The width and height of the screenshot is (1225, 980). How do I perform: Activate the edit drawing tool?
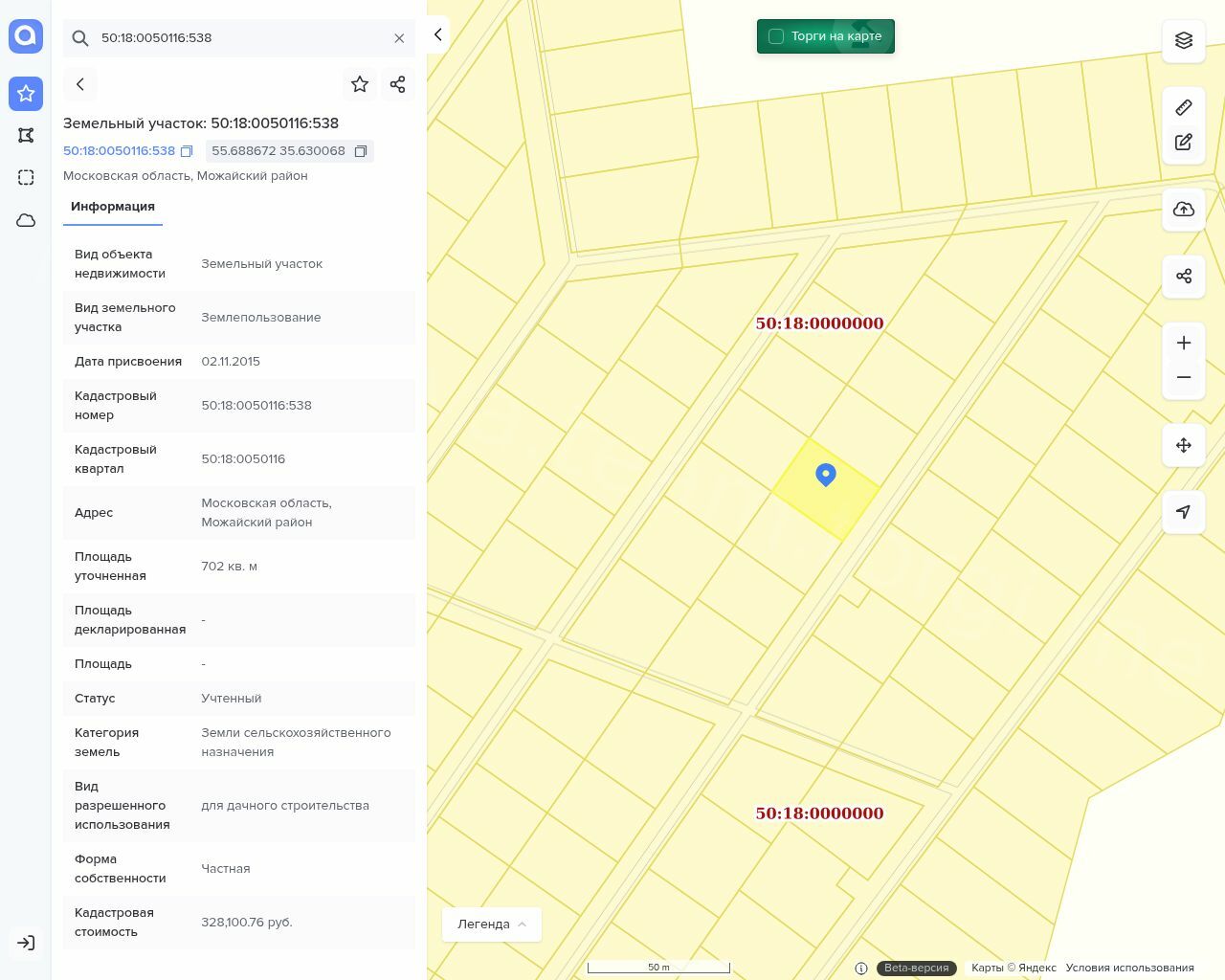[1184, 143]
